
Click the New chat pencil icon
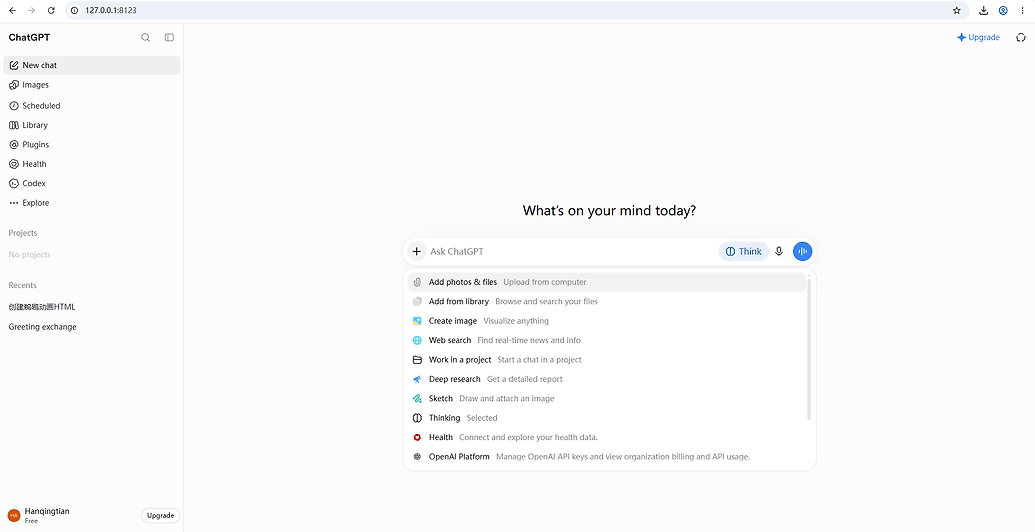pos(14,65)
